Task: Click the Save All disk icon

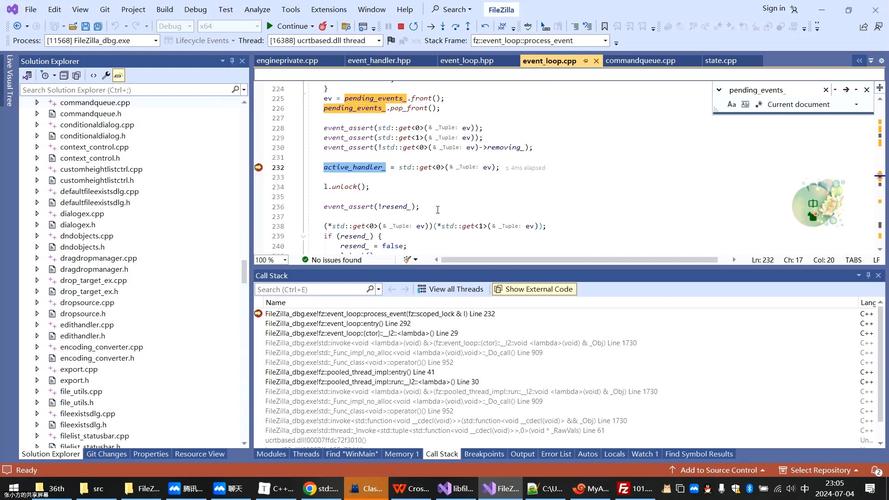Action: [98, 26]
